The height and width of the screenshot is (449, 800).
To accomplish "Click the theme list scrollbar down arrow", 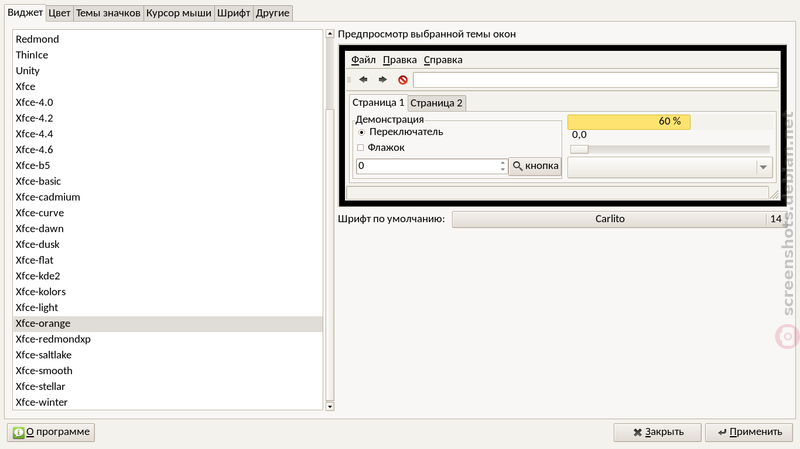I will pos(330,406).
